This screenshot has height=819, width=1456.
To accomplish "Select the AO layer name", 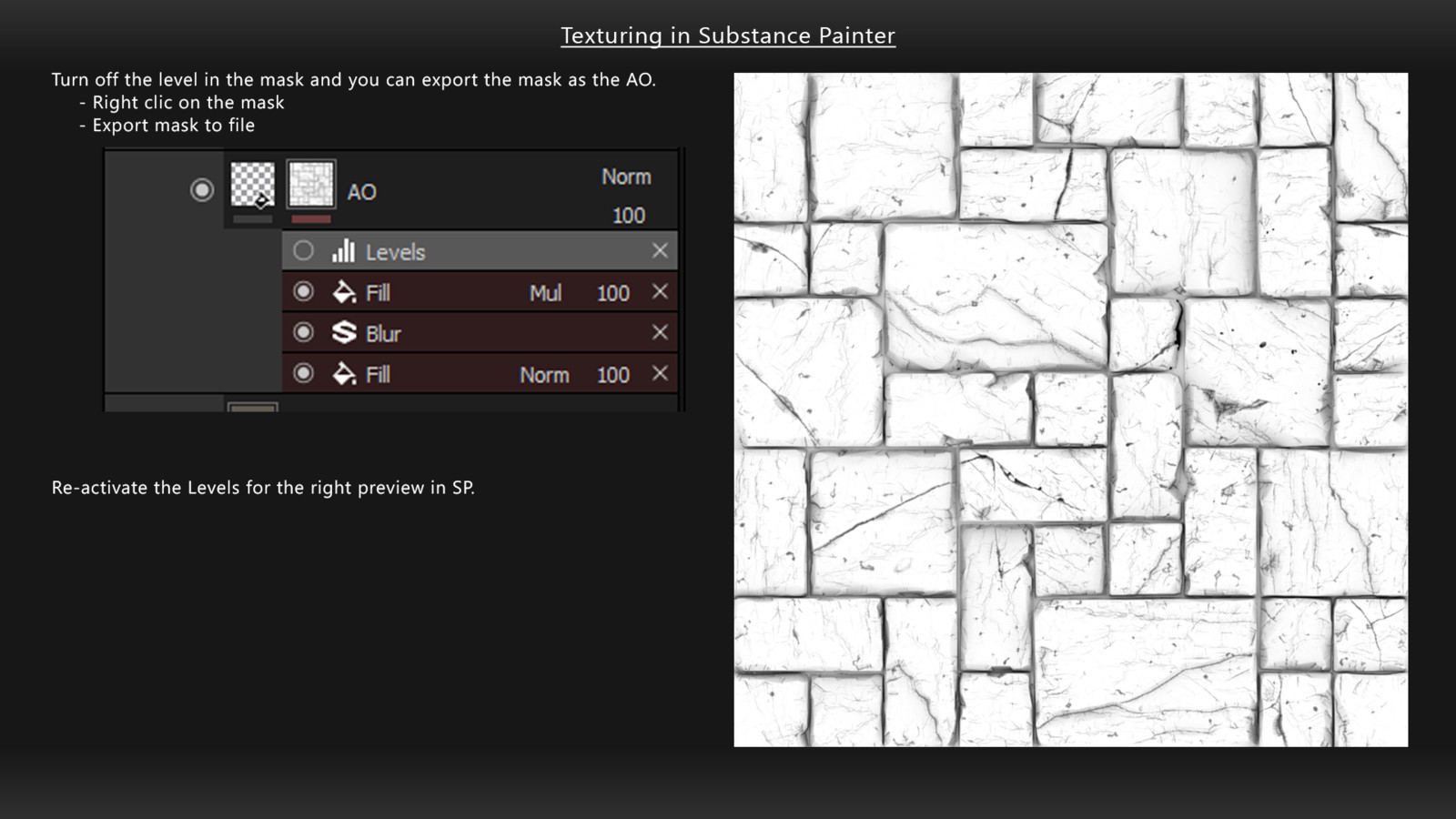I will [361, 192].
